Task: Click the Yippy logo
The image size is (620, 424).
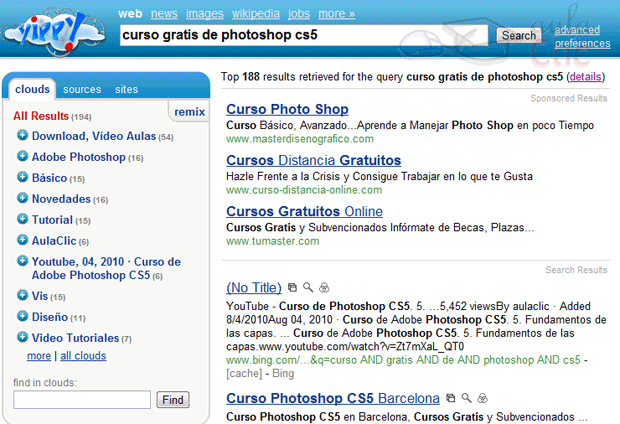Action: [55, 33]
